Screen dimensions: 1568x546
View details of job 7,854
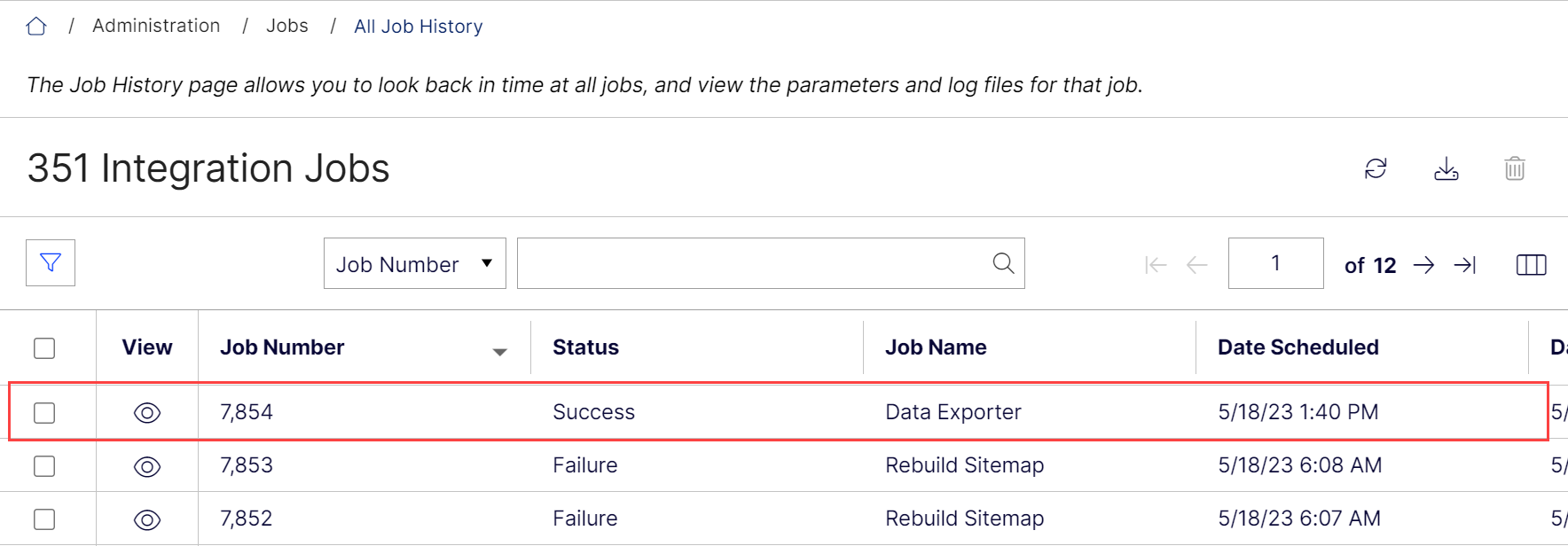[x=147, y=413]
